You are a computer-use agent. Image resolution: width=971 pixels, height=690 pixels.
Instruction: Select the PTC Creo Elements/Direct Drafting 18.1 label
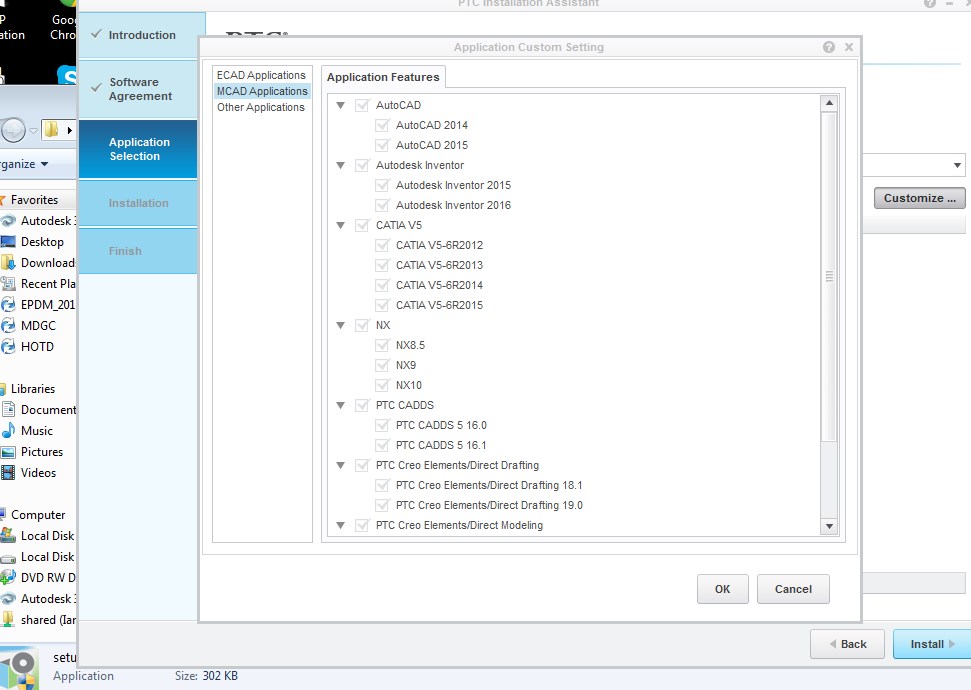pyautogui.click(x=489, y=486)
